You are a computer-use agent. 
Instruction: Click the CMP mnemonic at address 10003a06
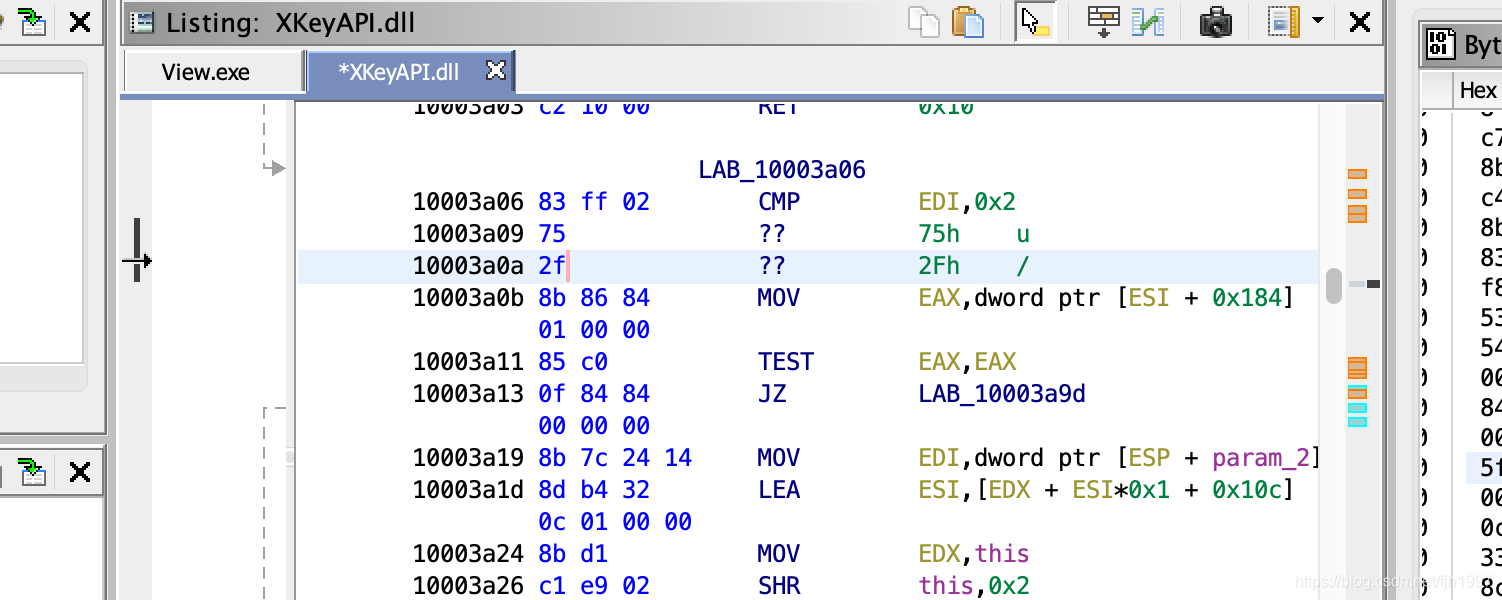(779, 202)
